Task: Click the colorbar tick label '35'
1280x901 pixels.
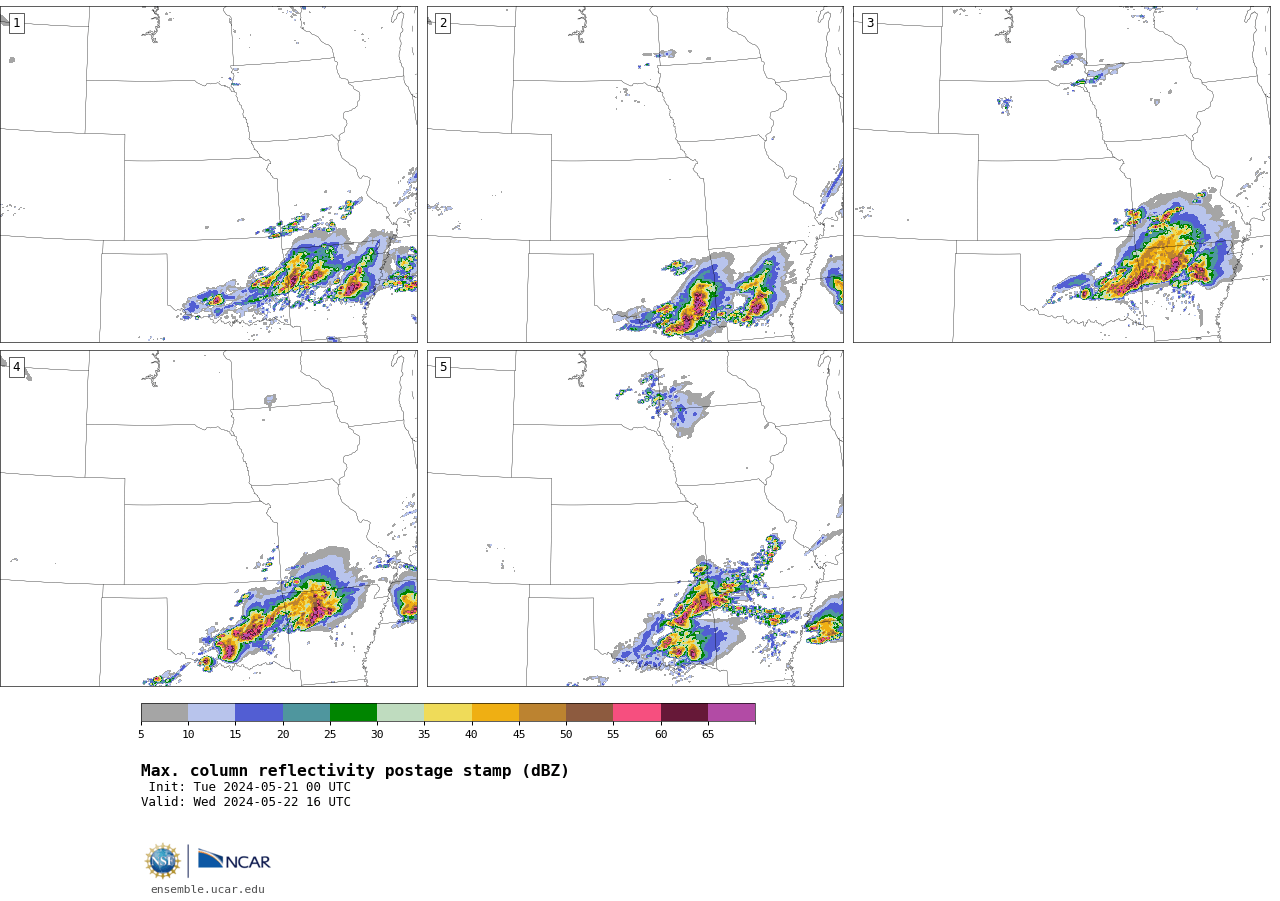Action: [x=424, y=734]
